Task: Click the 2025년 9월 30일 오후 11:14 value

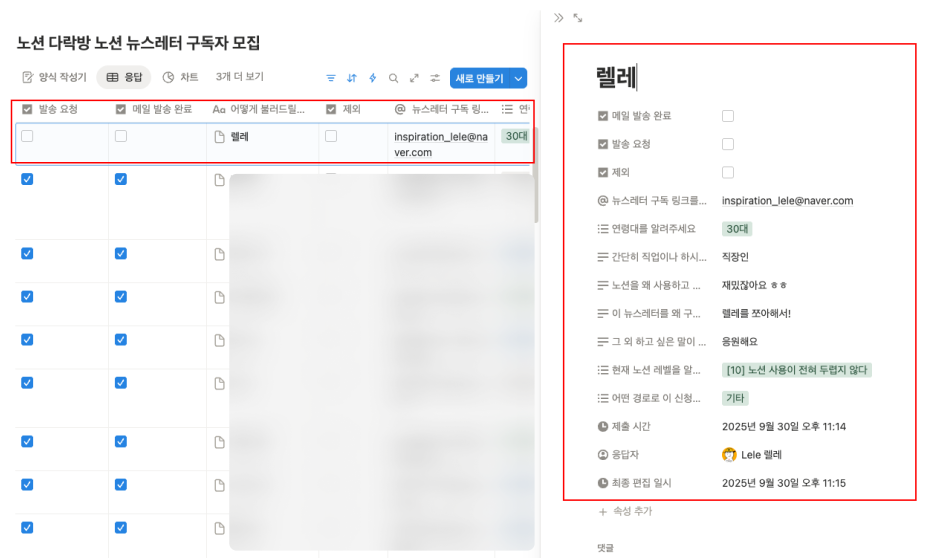Action: pyautogui.click(x=783, y=426)
